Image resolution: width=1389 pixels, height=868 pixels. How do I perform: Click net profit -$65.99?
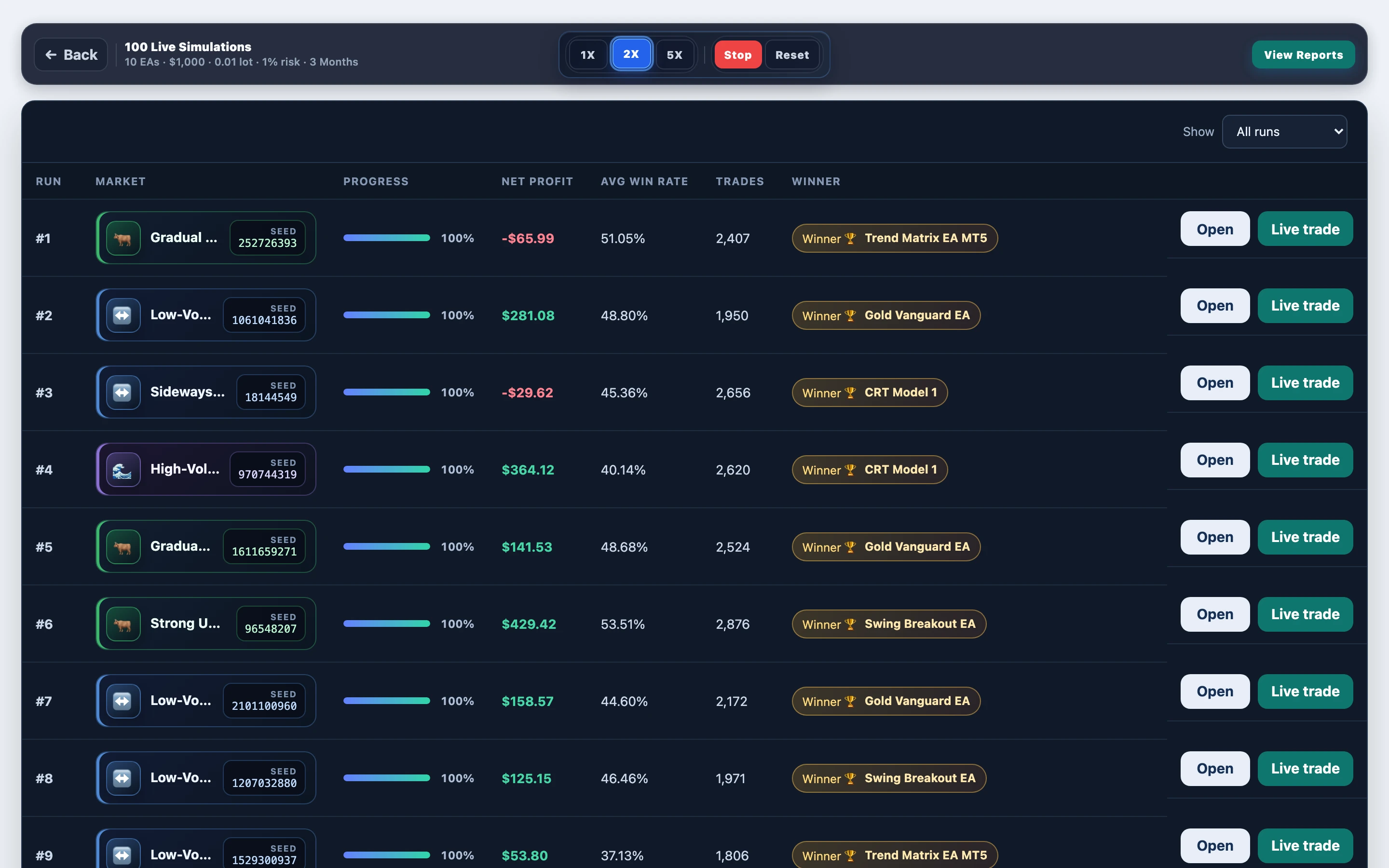(528, 238)
